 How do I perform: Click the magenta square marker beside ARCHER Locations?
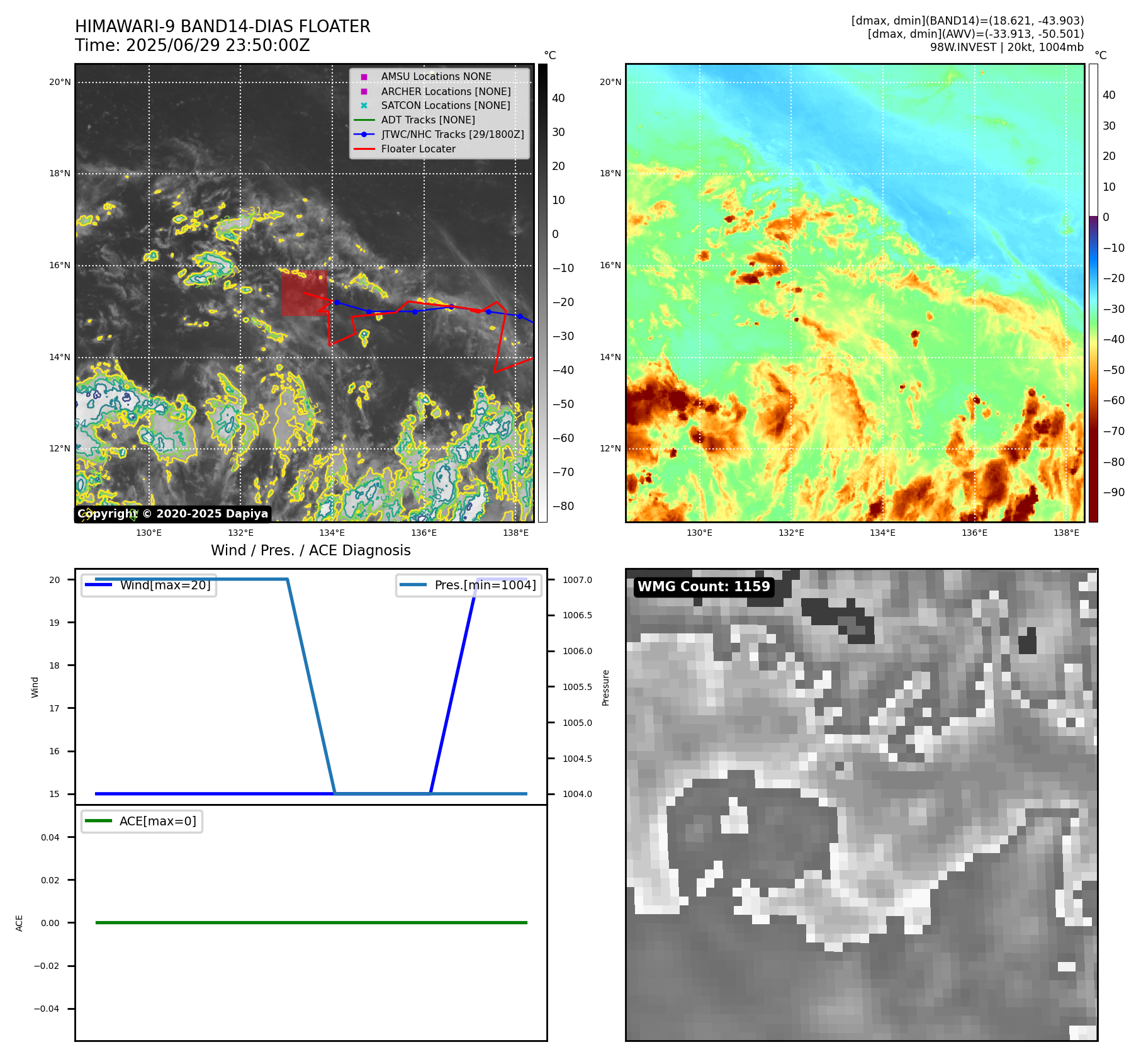point(364,91)
